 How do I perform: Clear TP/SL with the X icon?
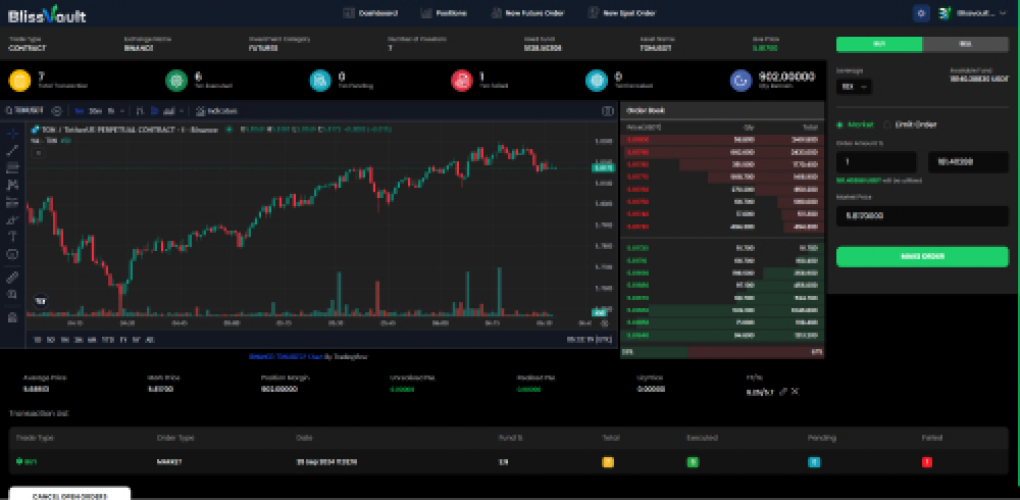pos(795,391)
